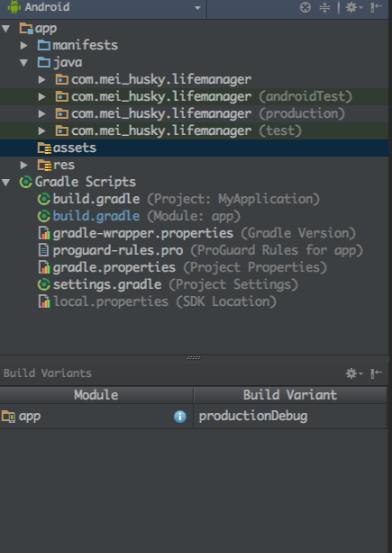Hide the project panel with the arrow icon
Screen dimensions: 392x553
click(x=376, y=7)
